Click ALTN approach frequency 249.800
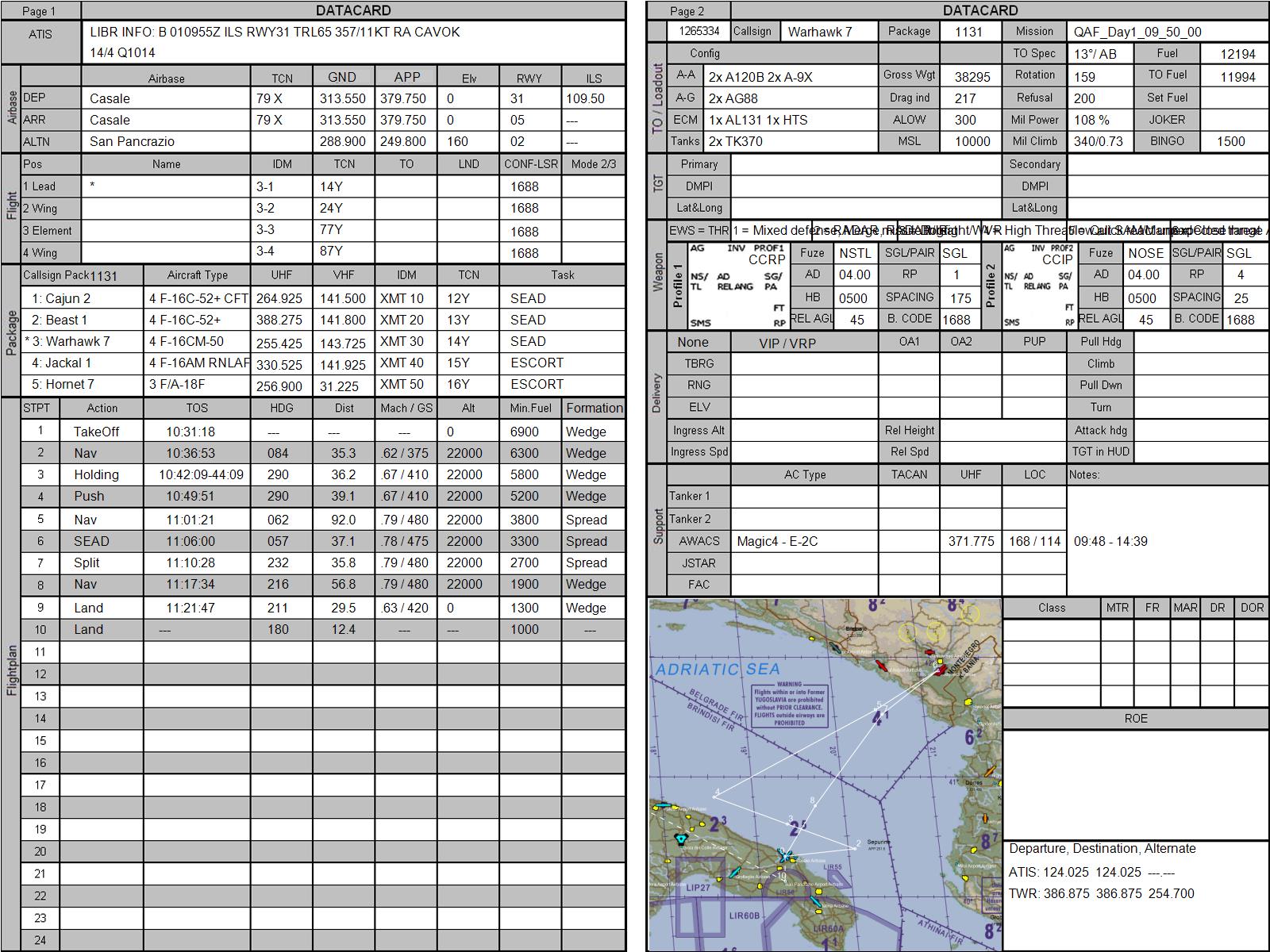Screen dimensions: 1270x952 tap(403, 141)
